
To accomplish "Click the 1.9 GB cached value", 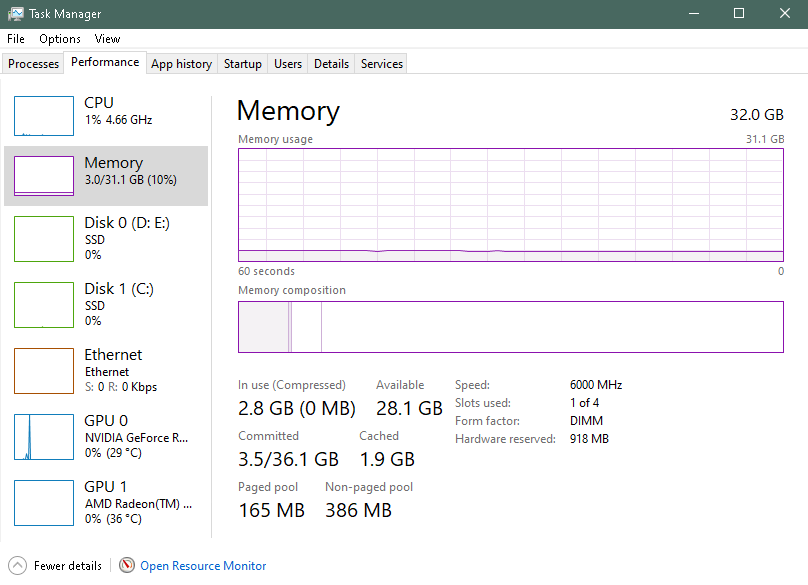I will click(x=387, y=459).
